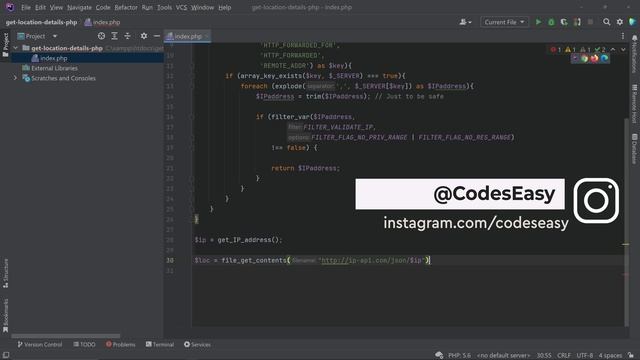Open the Edit menu

pos(40,7)
